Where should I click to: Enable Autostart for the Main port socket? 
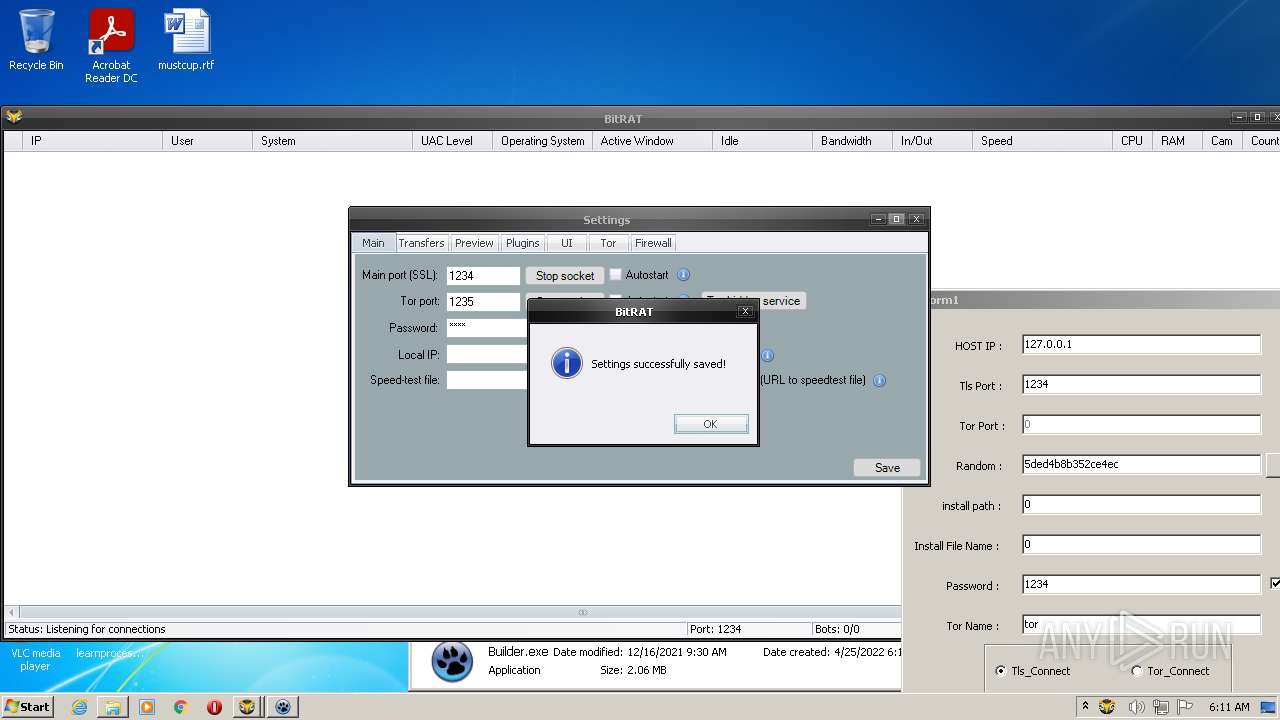616,275
